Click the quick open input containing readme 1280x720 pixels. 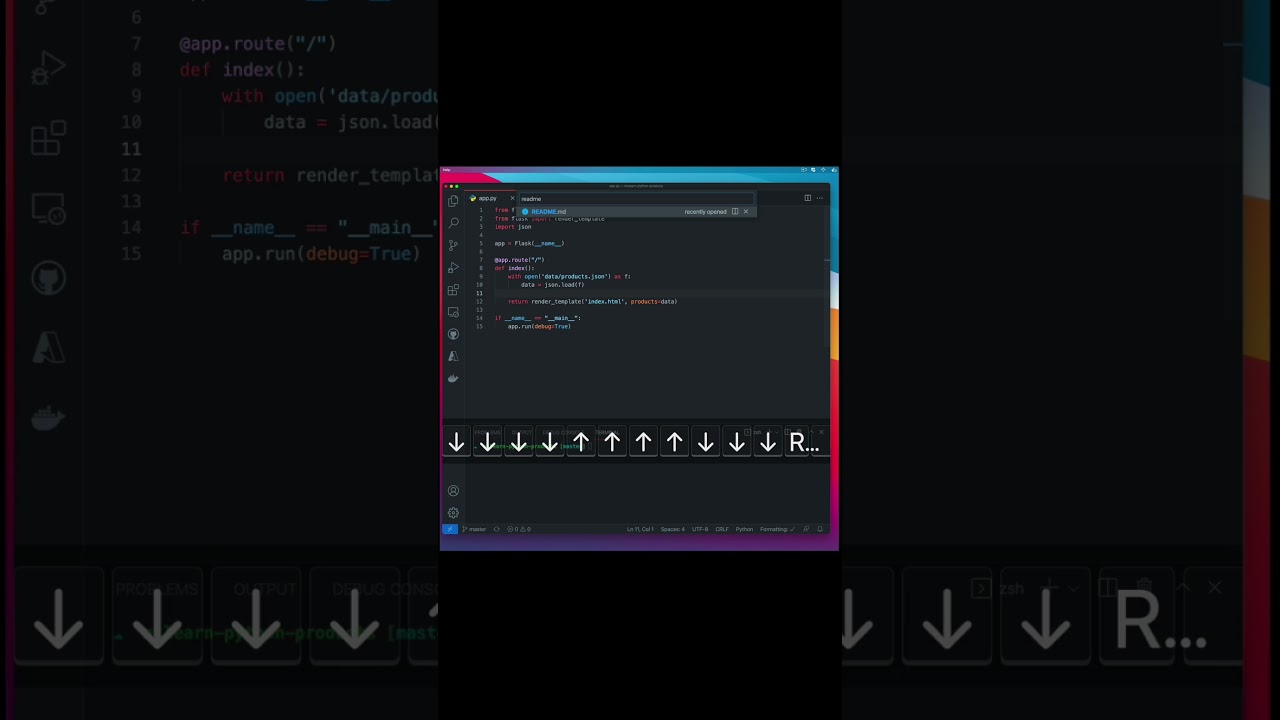click(636, 199)
